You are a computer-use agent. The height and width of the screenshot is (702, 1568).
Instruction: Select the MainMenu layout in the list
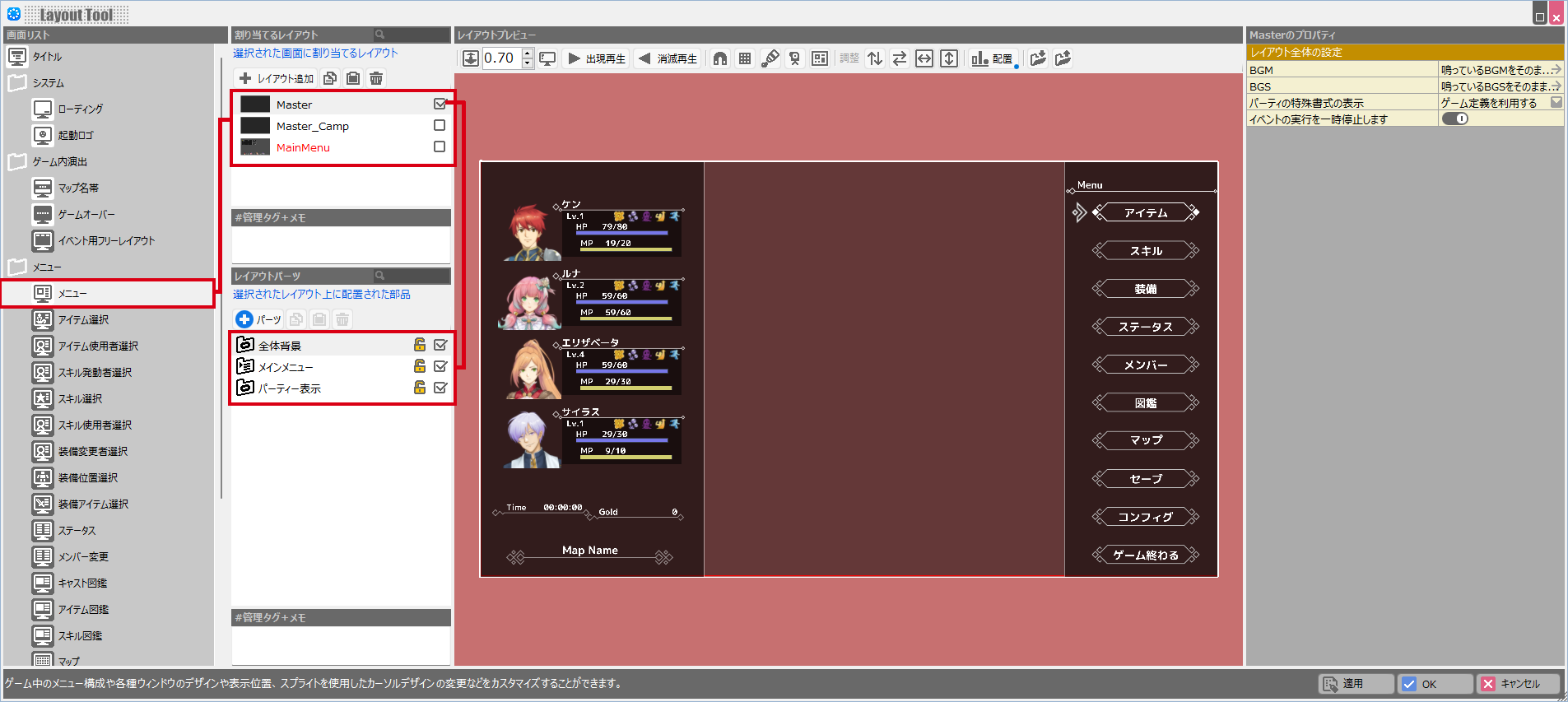[x=303, y=147]
